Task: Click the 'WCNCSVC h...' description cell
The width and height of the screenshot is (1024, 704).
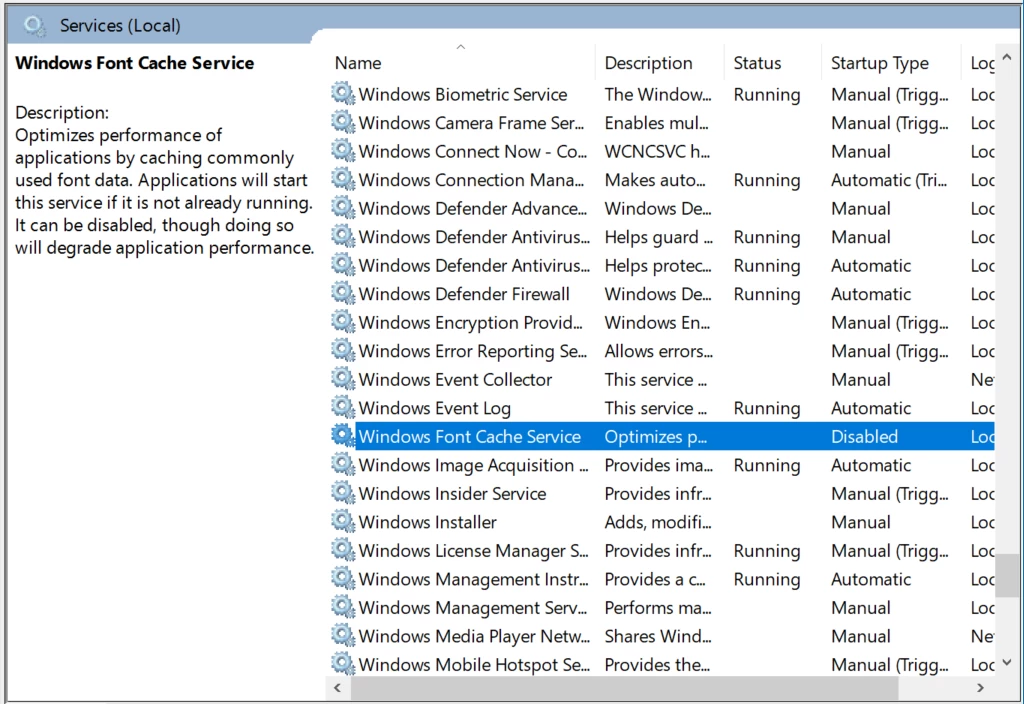Action: click(x=657, y=152)
